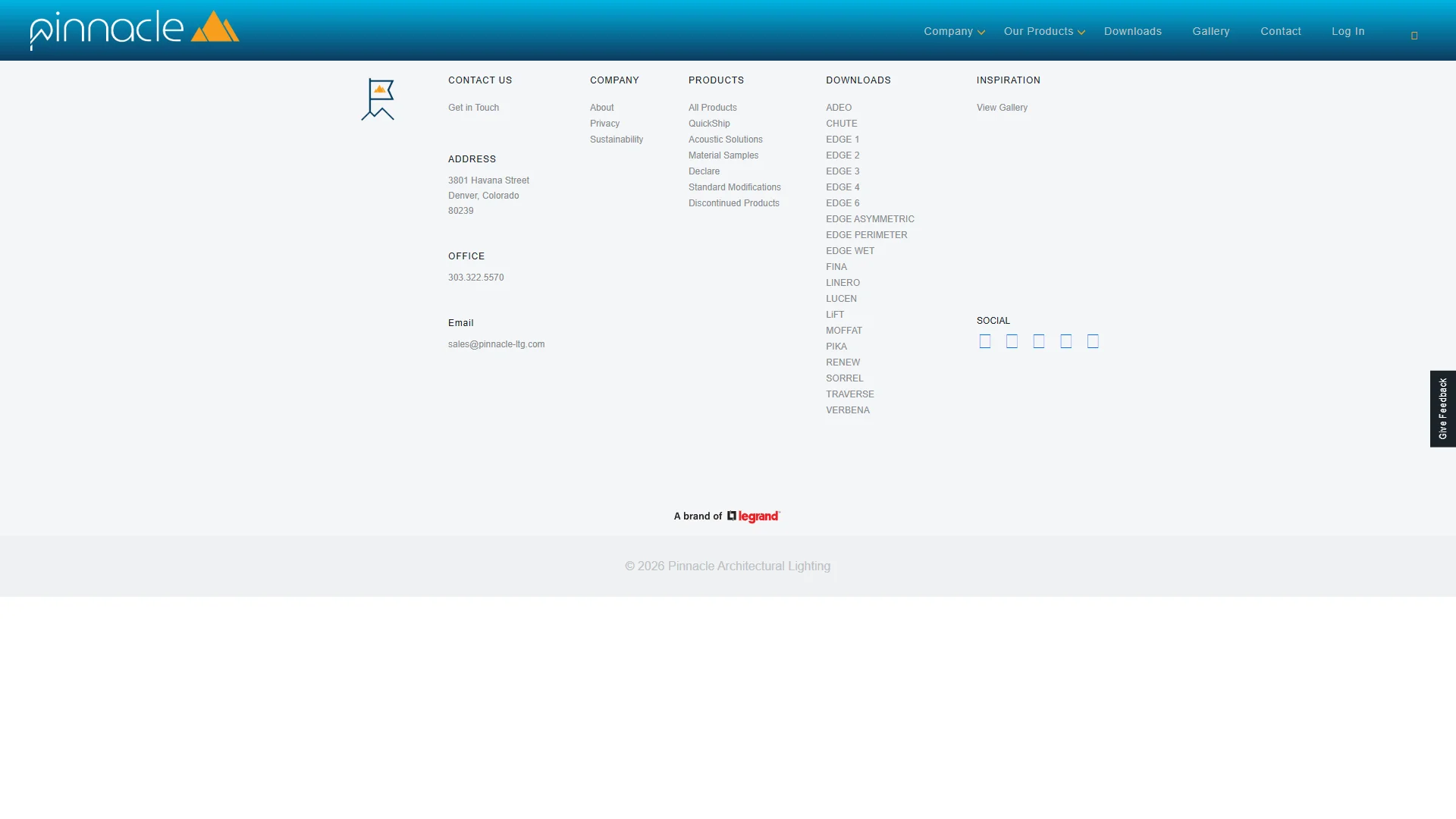Click the Get in Touch link
1456x819 pixels.
coord(473,108)
